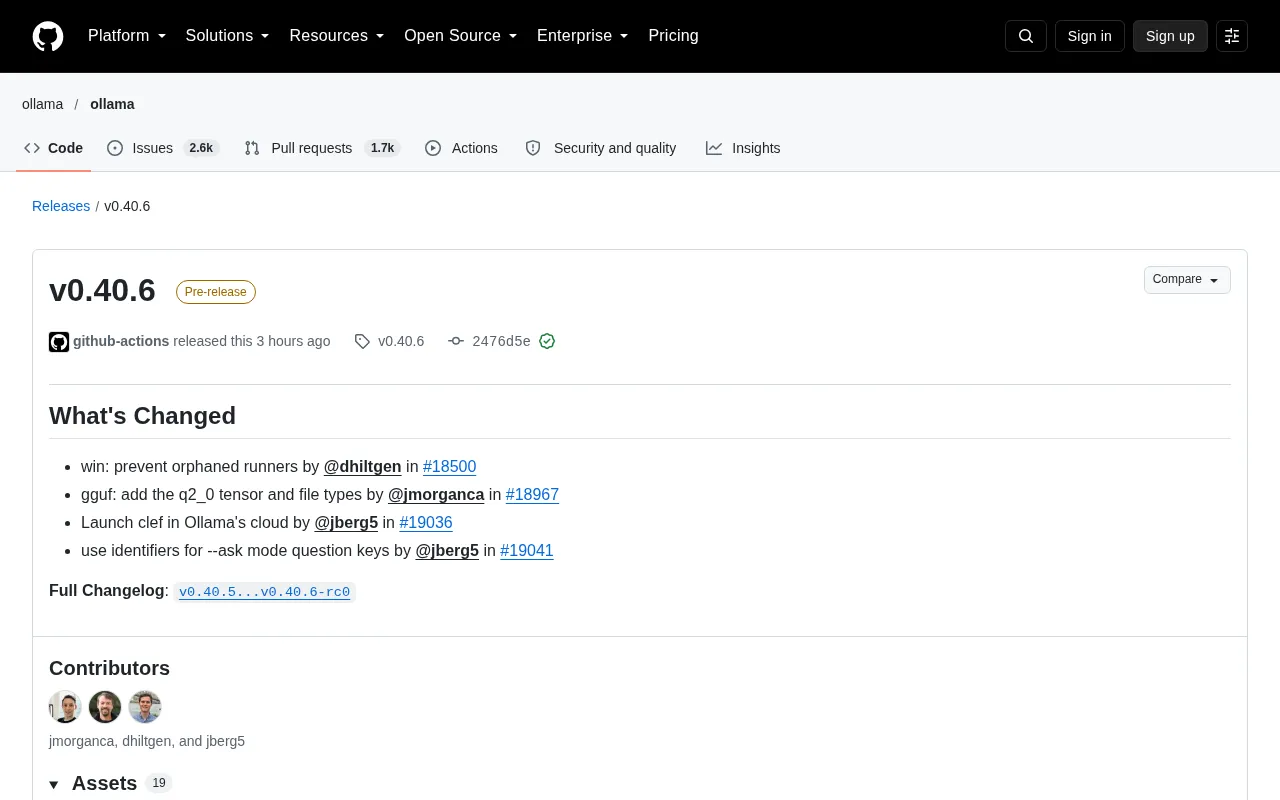Open the Pull requests tab
Image resolution: width=1280 pixels, height=800 pixels.
coord(322,148)
